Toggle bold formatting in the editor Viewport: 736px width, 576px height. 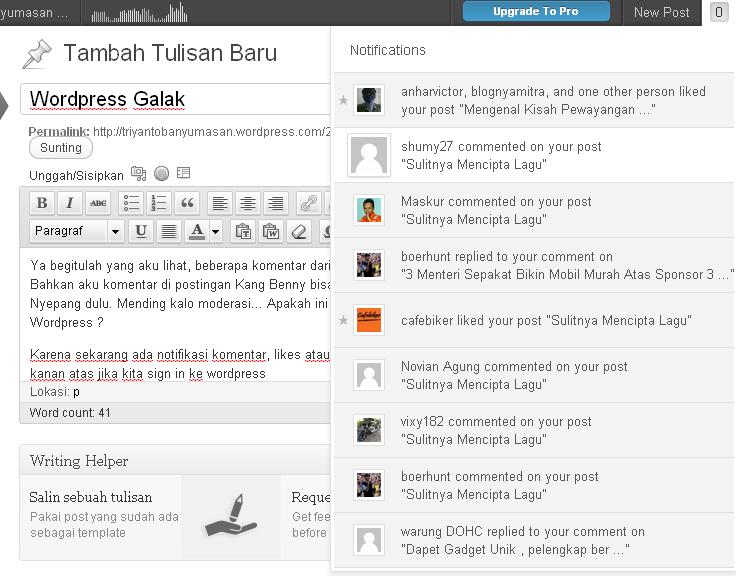pos(42,203)
